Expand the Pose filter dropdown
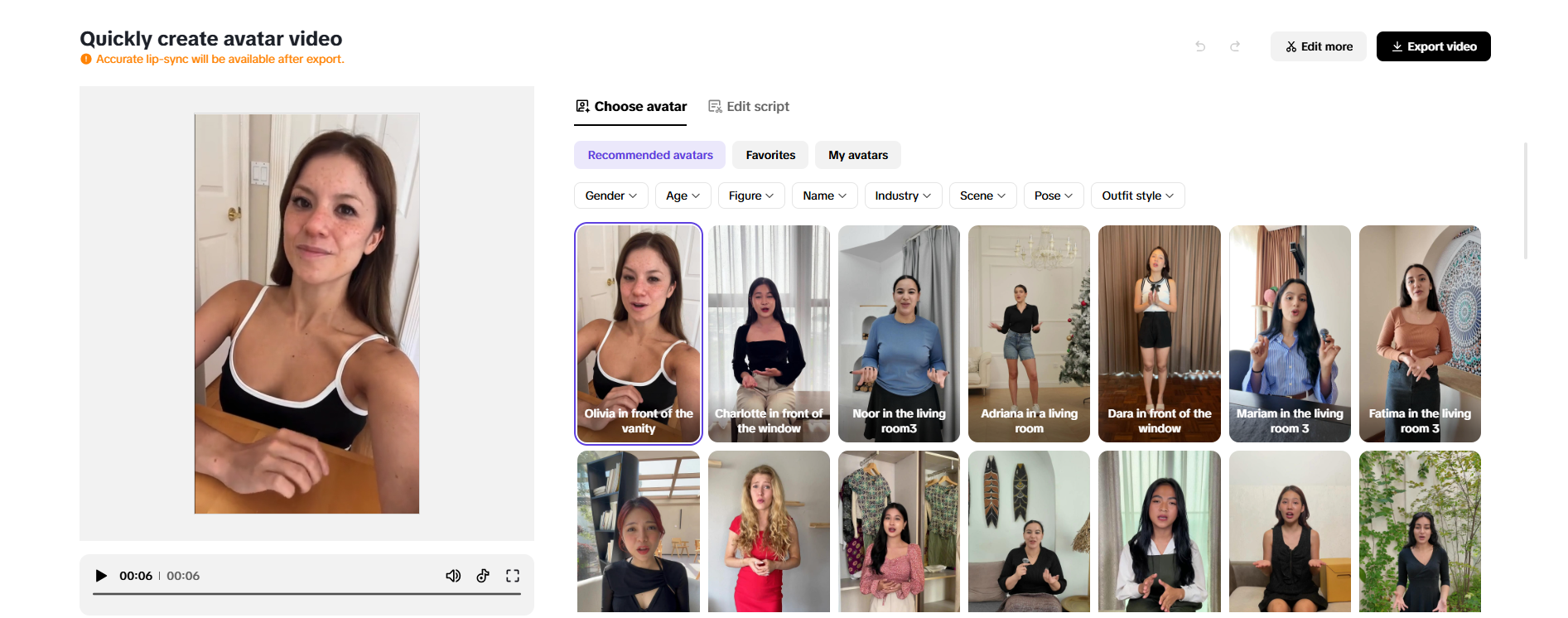 tap(1054, 196)
